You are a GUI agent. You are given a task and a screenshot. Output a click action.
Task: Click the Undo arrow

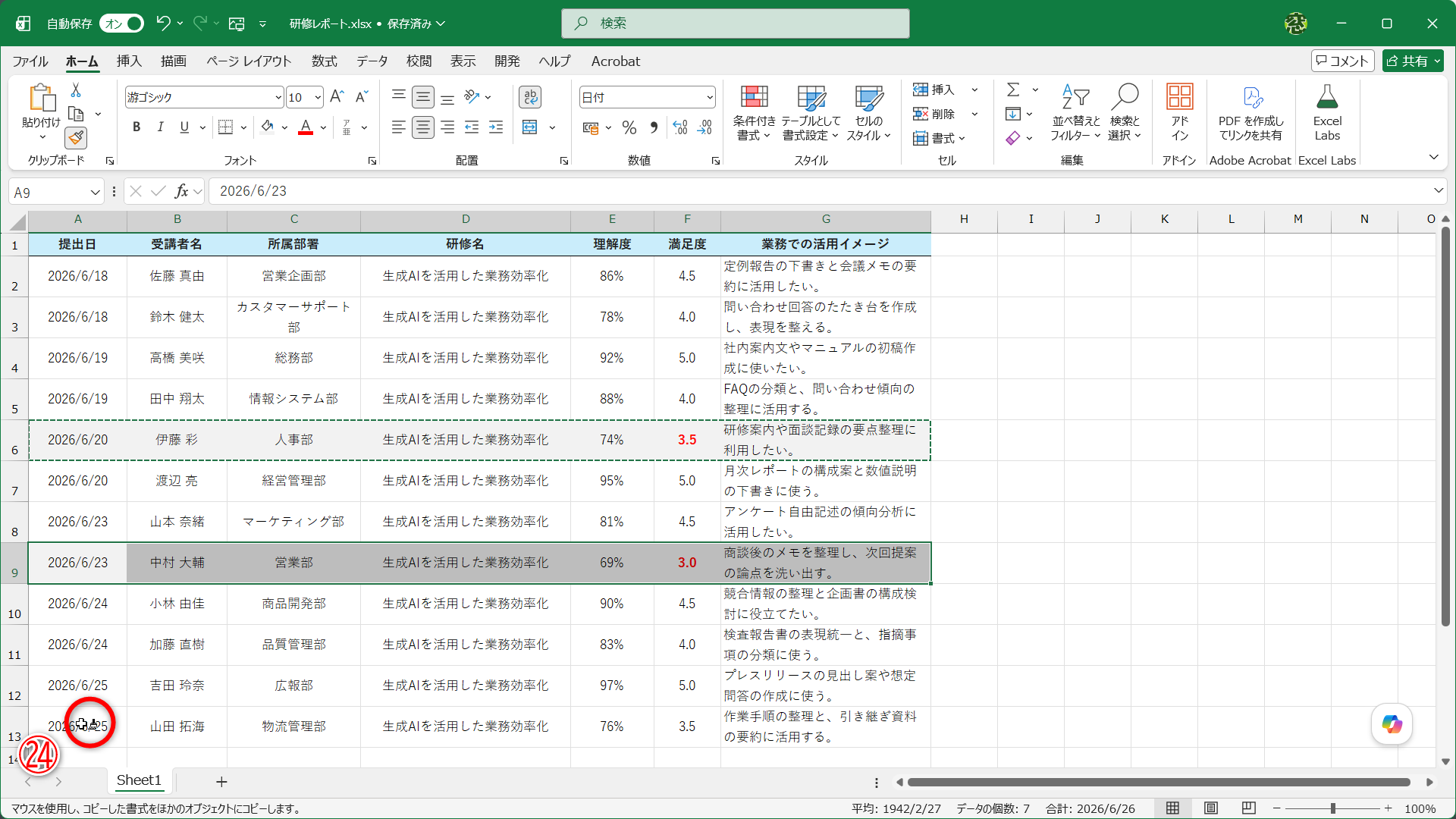(163, 24)
